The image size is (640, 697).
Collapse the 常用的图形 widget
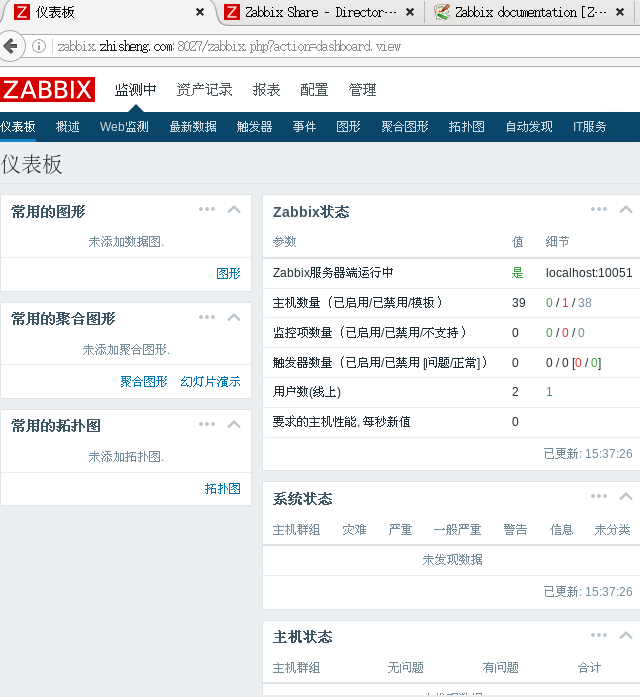[234, 209]
